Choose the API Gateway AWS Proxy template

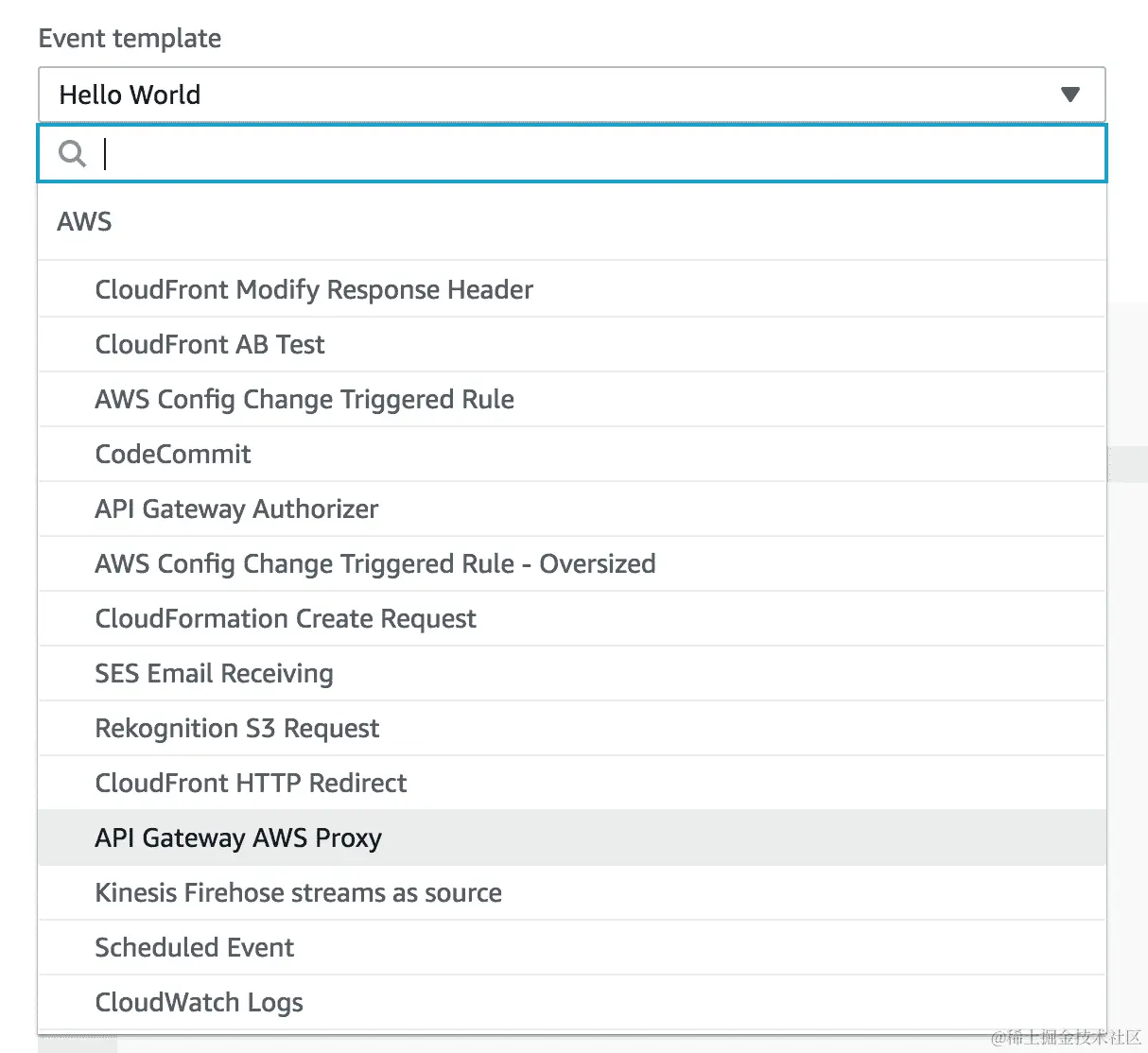click(x=238, y=837)
